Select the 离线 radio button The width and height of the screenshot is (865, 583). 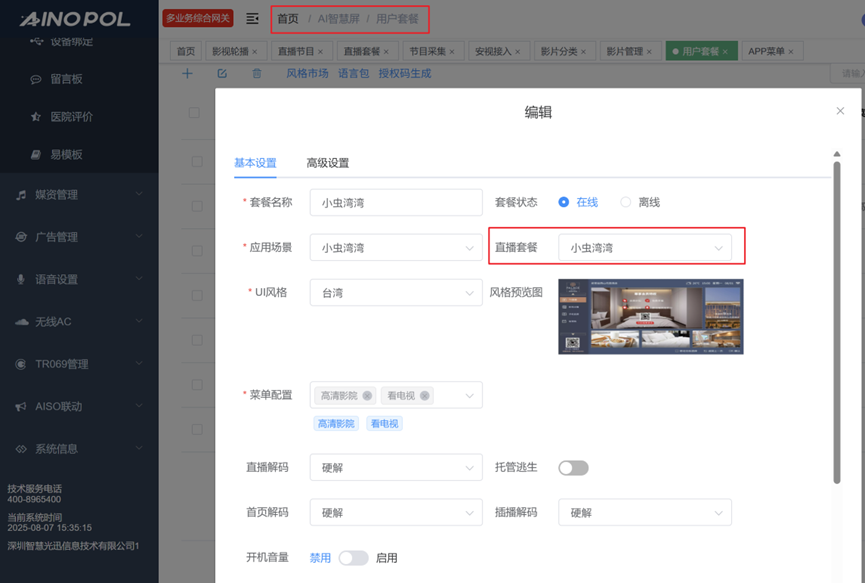coord(626,202)
